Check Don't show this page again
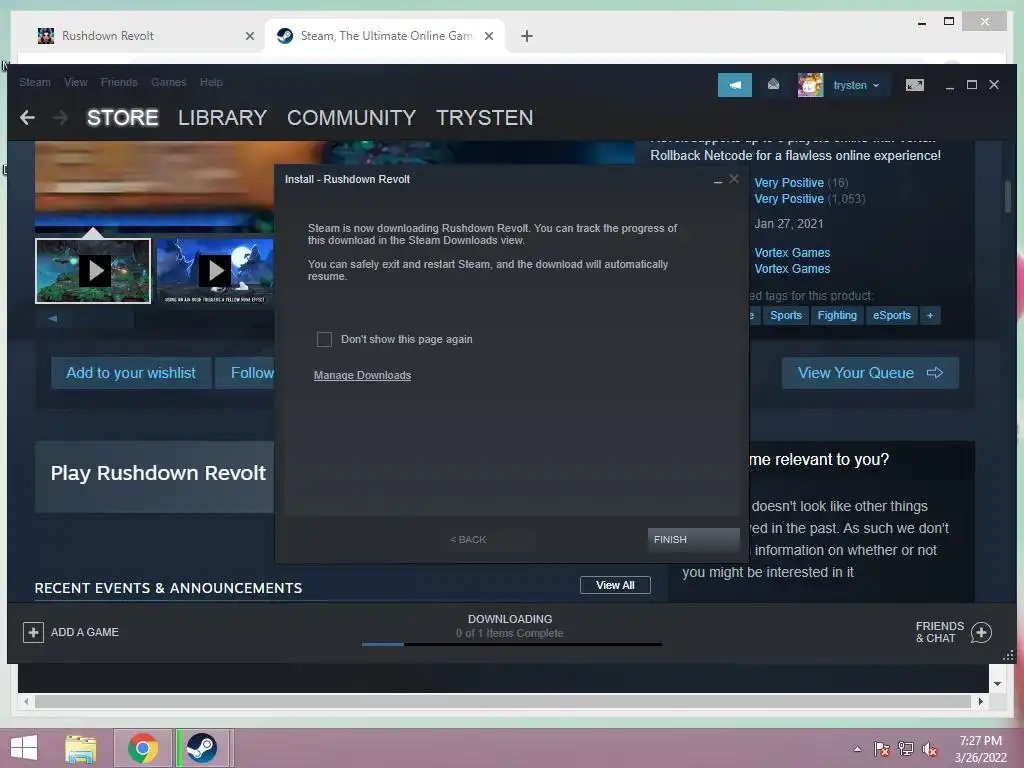Image resolution: width=1024 pixels, height=768 pixels. [x=324, y=340]
